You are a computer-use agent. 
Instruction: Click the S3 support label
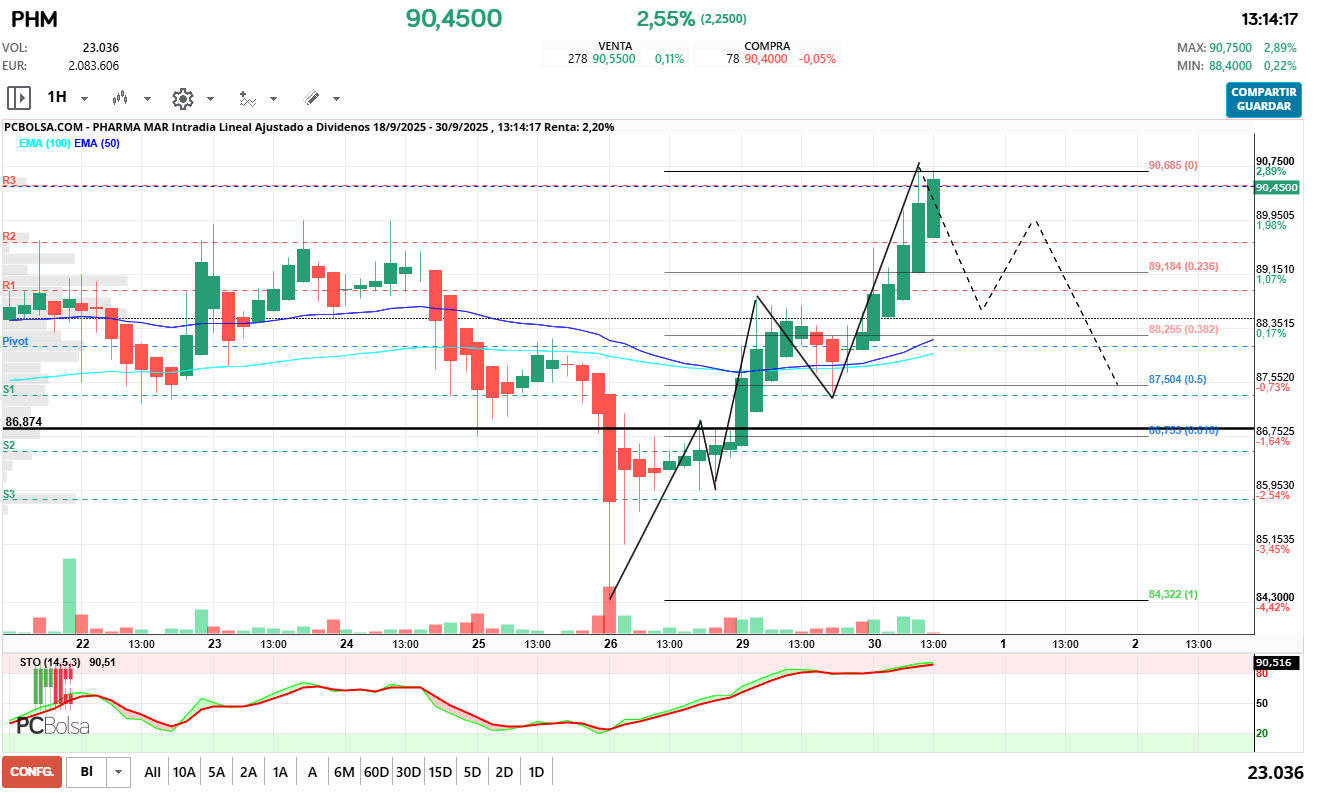tap(9, 494)
